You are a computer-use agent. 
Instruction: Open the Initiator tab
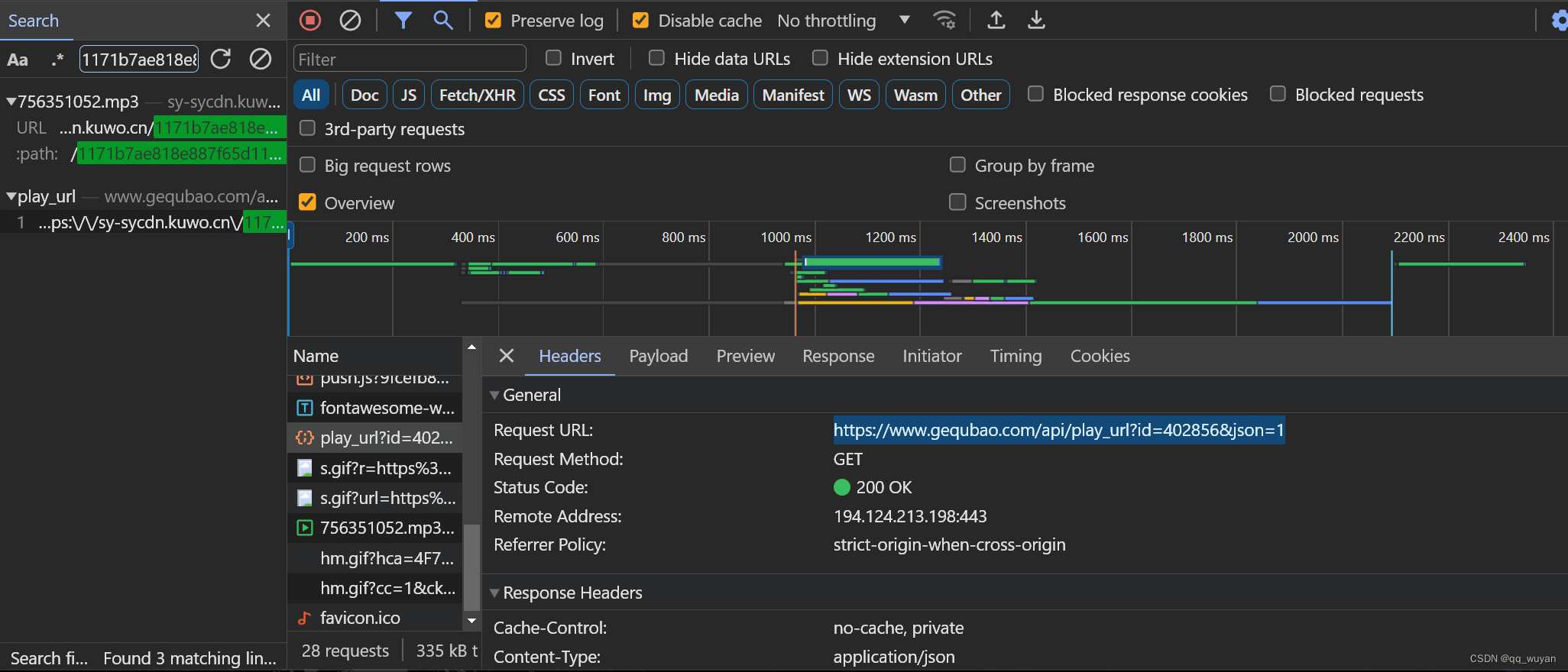pyautogui.click(x=932, y=356)
